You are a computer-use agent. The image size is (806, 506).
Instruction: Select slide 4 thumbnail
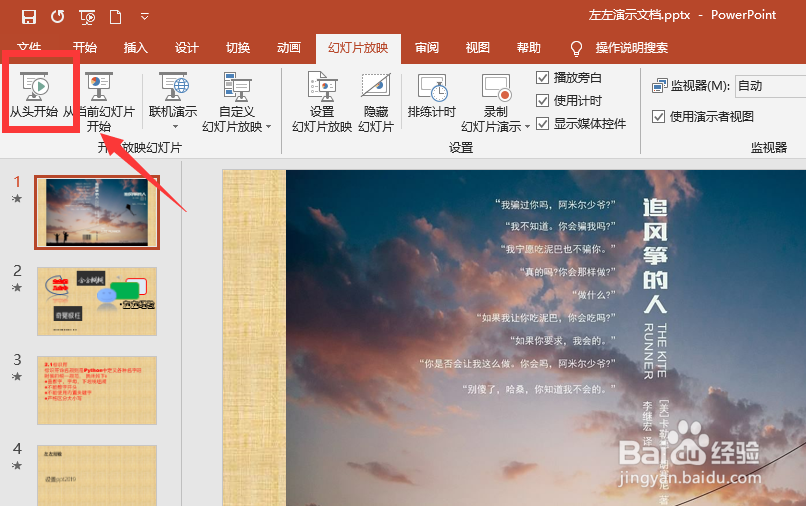click(97, 475)
